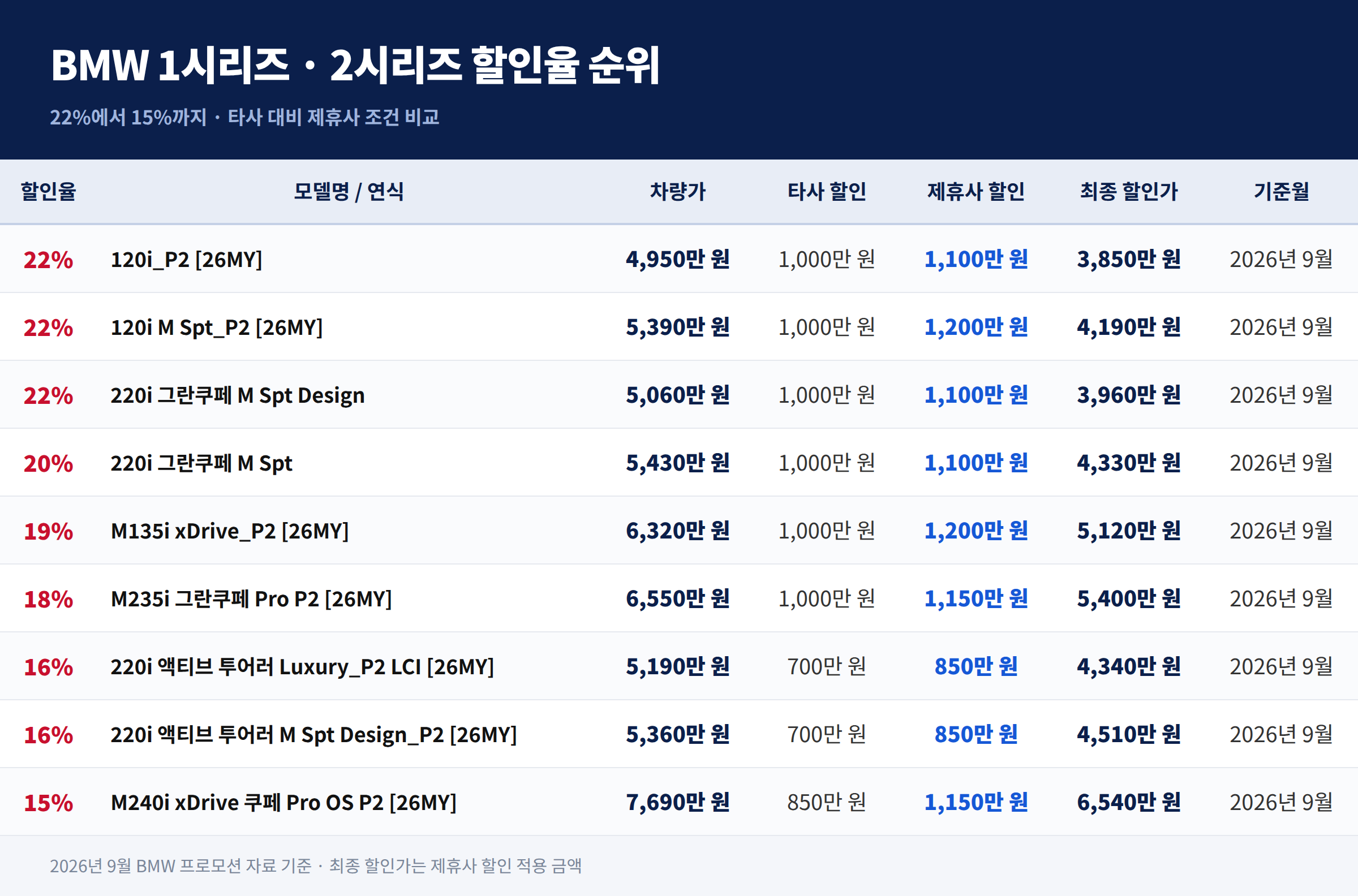Click 18% discount rate value
Viewport: 1358px width, 896px height.
coord(49,600)
